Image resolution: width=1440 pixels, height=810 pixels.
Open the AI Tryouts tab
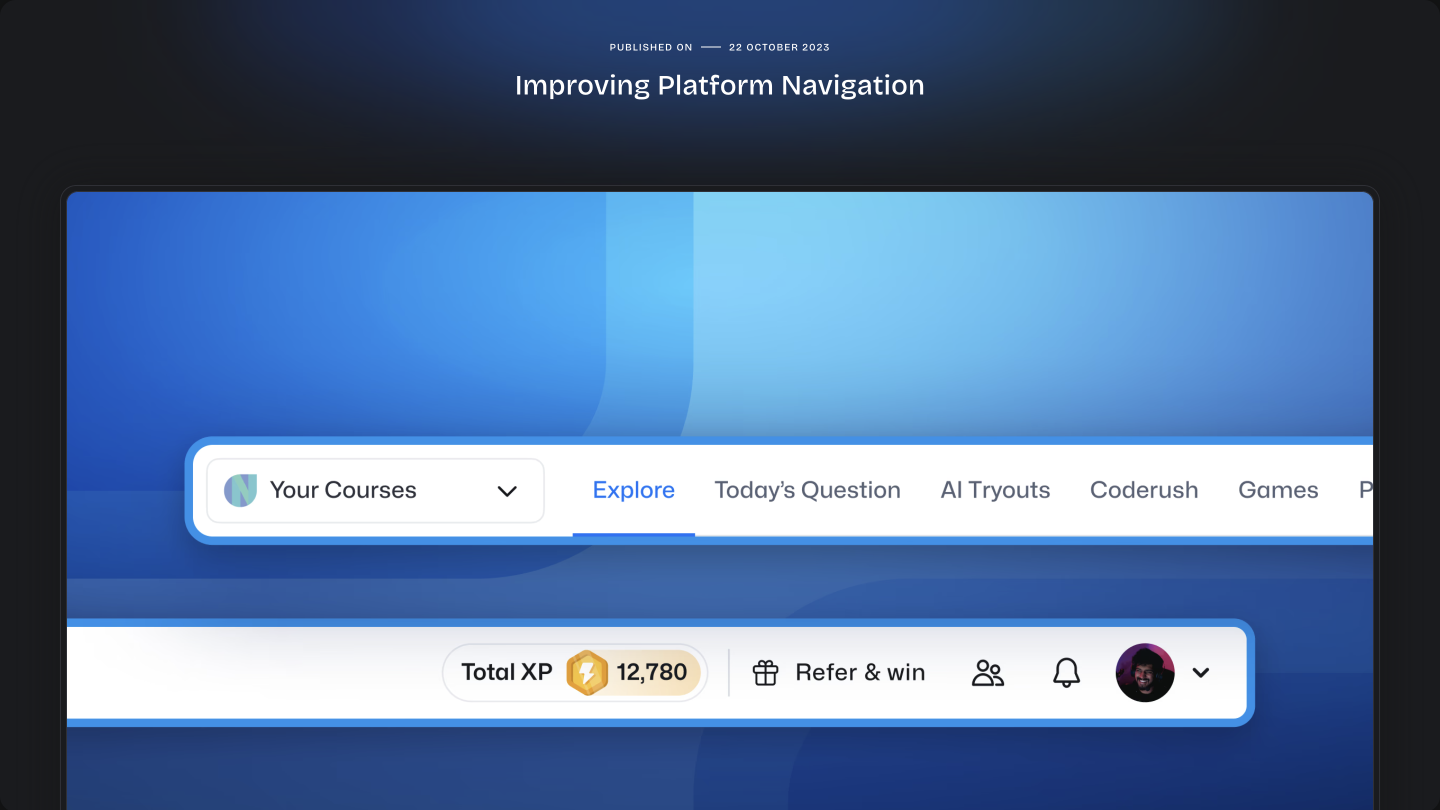point(995,490)
